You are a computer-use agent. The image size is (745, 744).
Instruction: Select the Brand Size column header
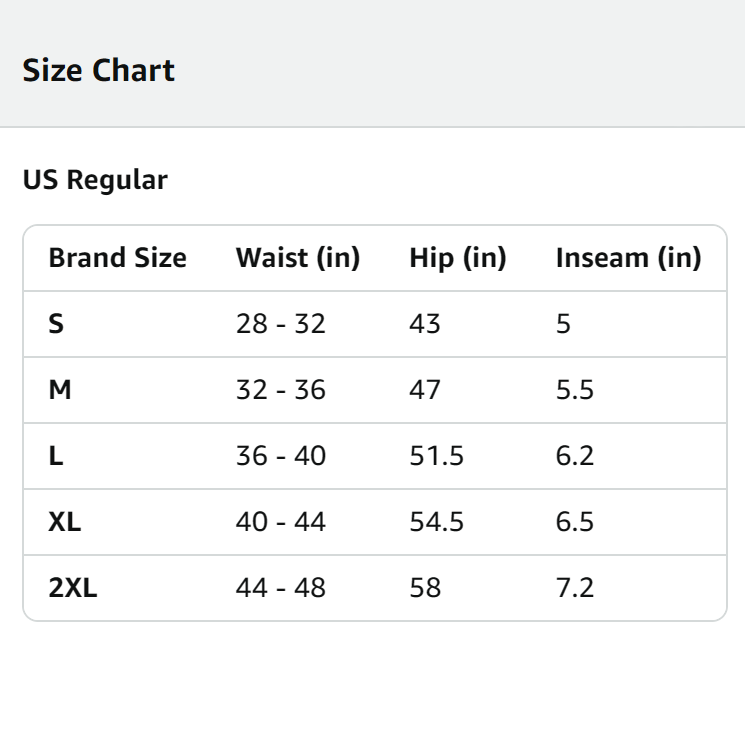point(117,258)
